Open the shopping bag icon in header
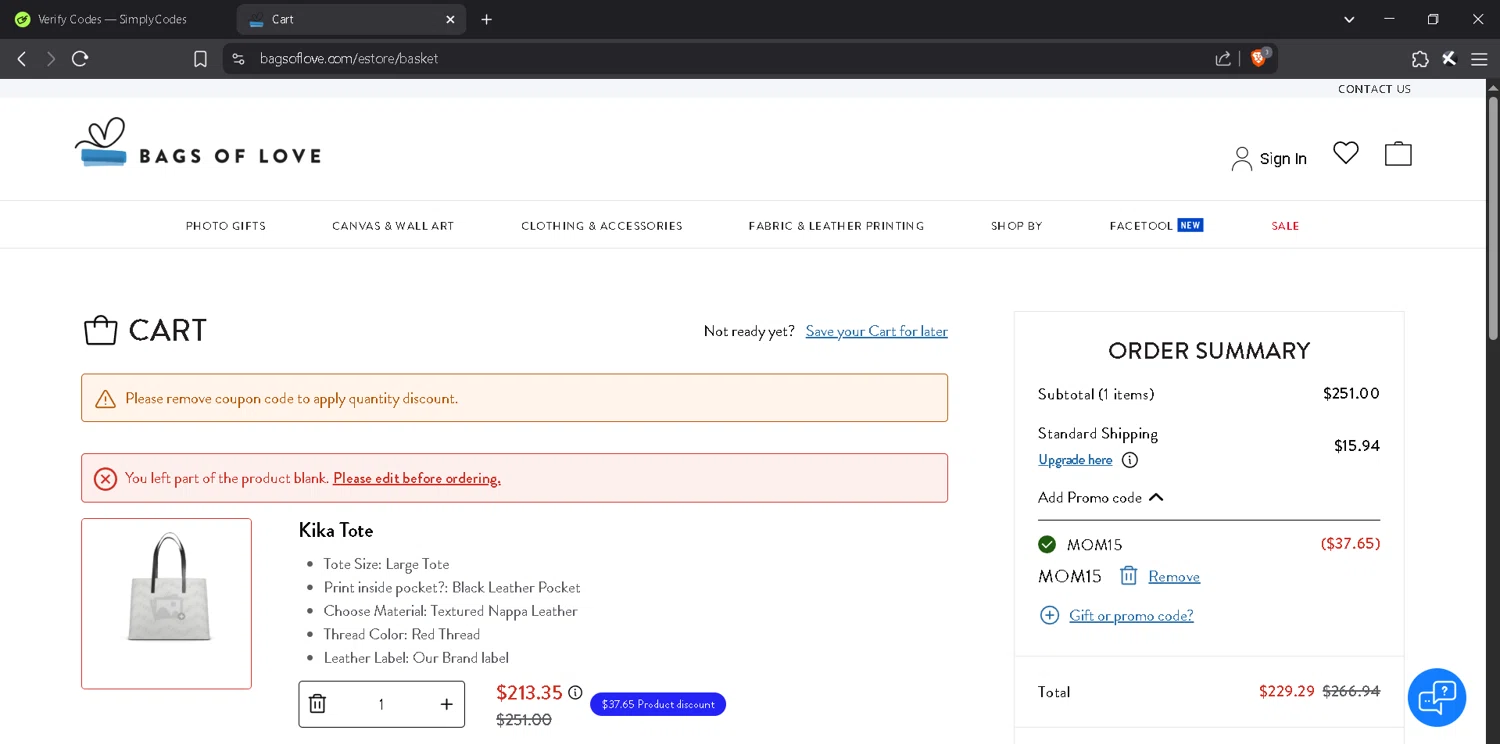Viewport: 1500px width, 744px height. click(1398, 153)
